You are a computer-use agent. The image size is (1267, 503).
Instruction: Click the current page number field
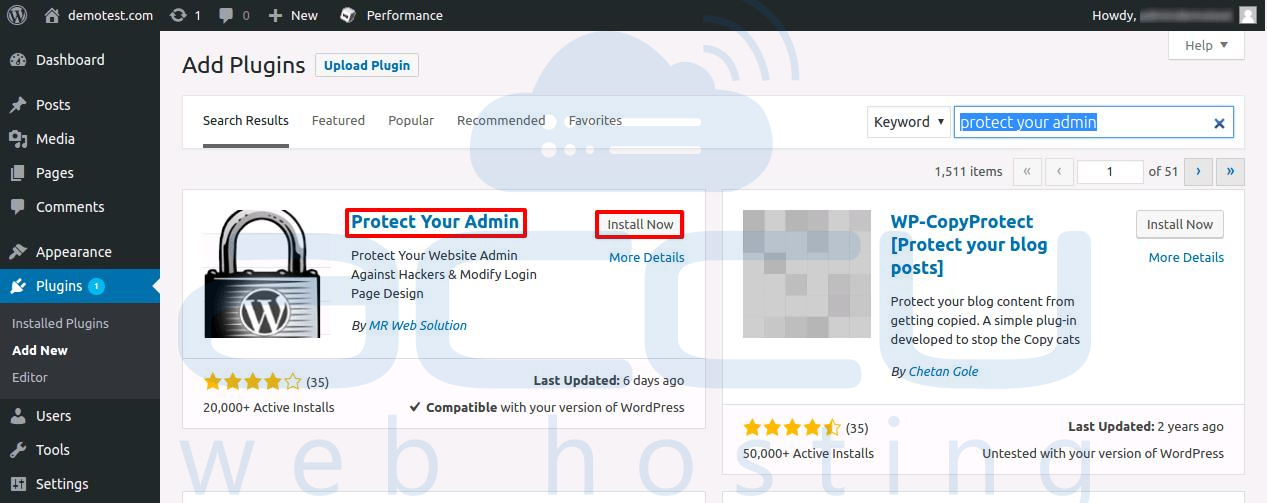pos(1110,172)
